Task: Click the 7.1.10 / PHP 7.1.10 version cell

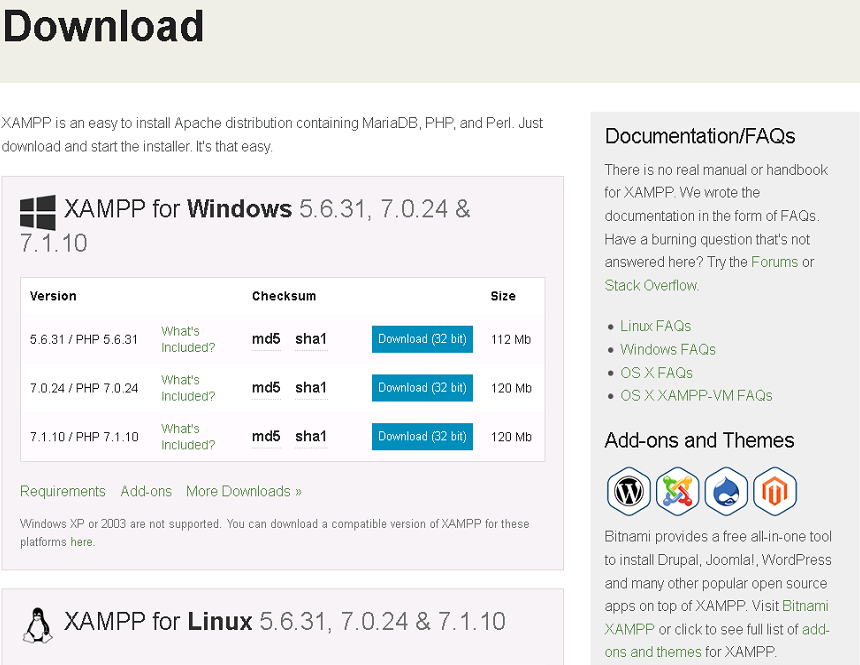Action: click(x=84, y=437)
